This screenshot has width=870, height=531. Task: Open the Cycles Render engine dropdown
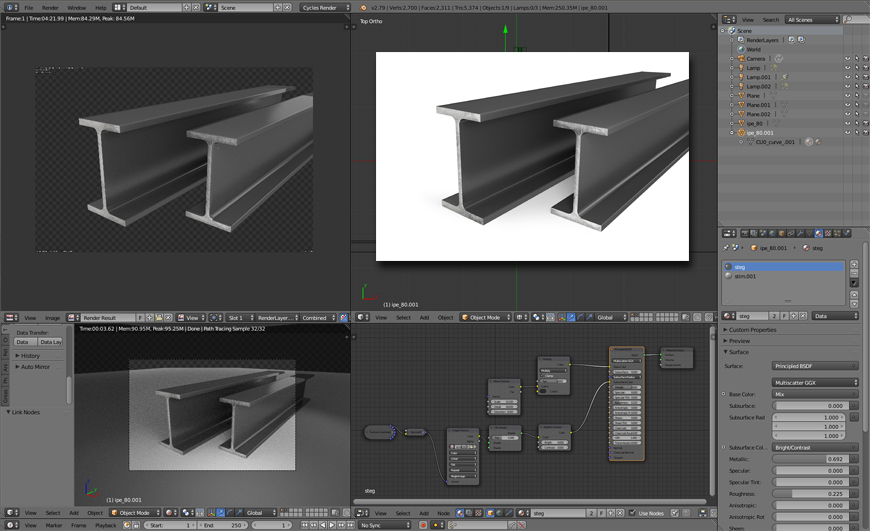(326, 8)
